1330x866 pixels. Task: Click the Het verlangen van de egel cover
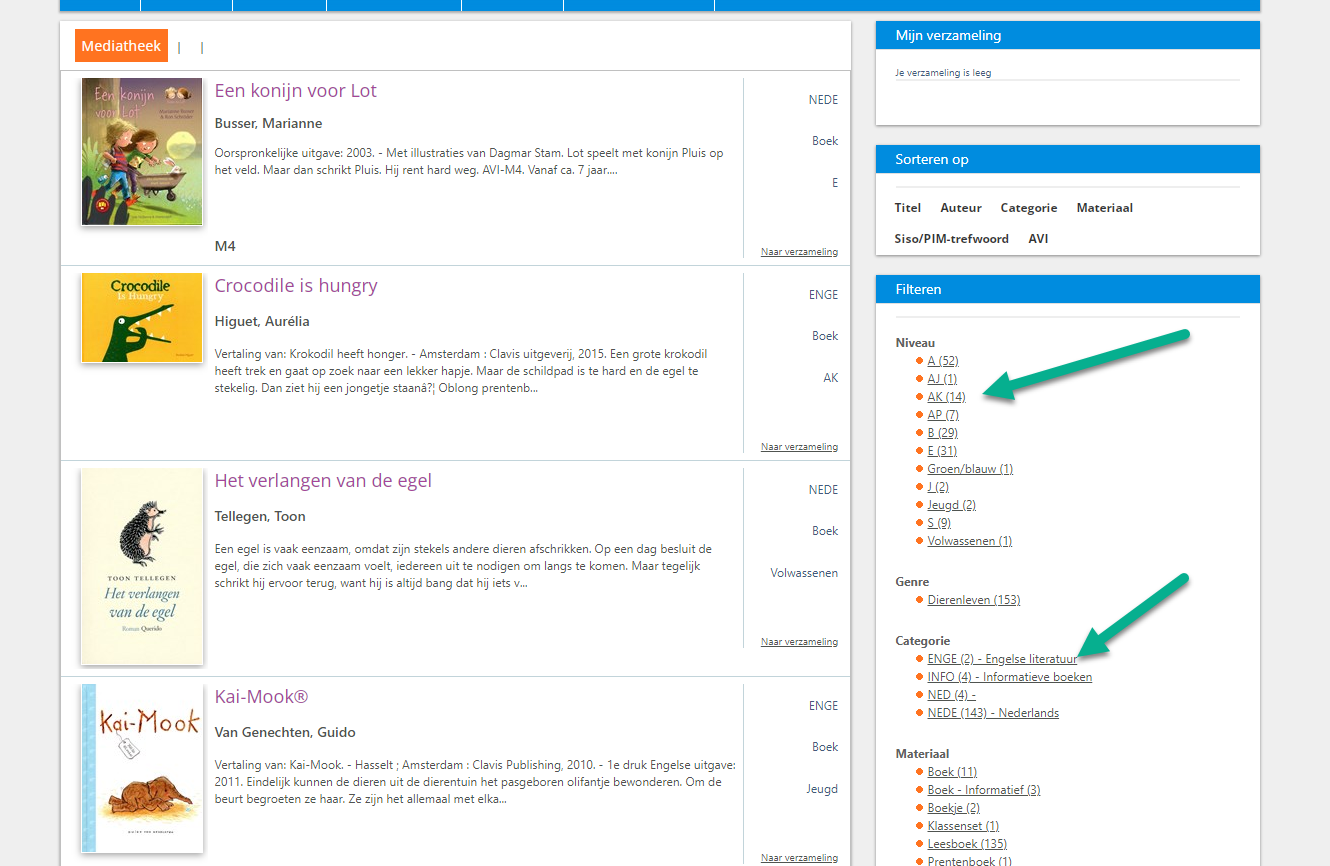pos(142,566)
